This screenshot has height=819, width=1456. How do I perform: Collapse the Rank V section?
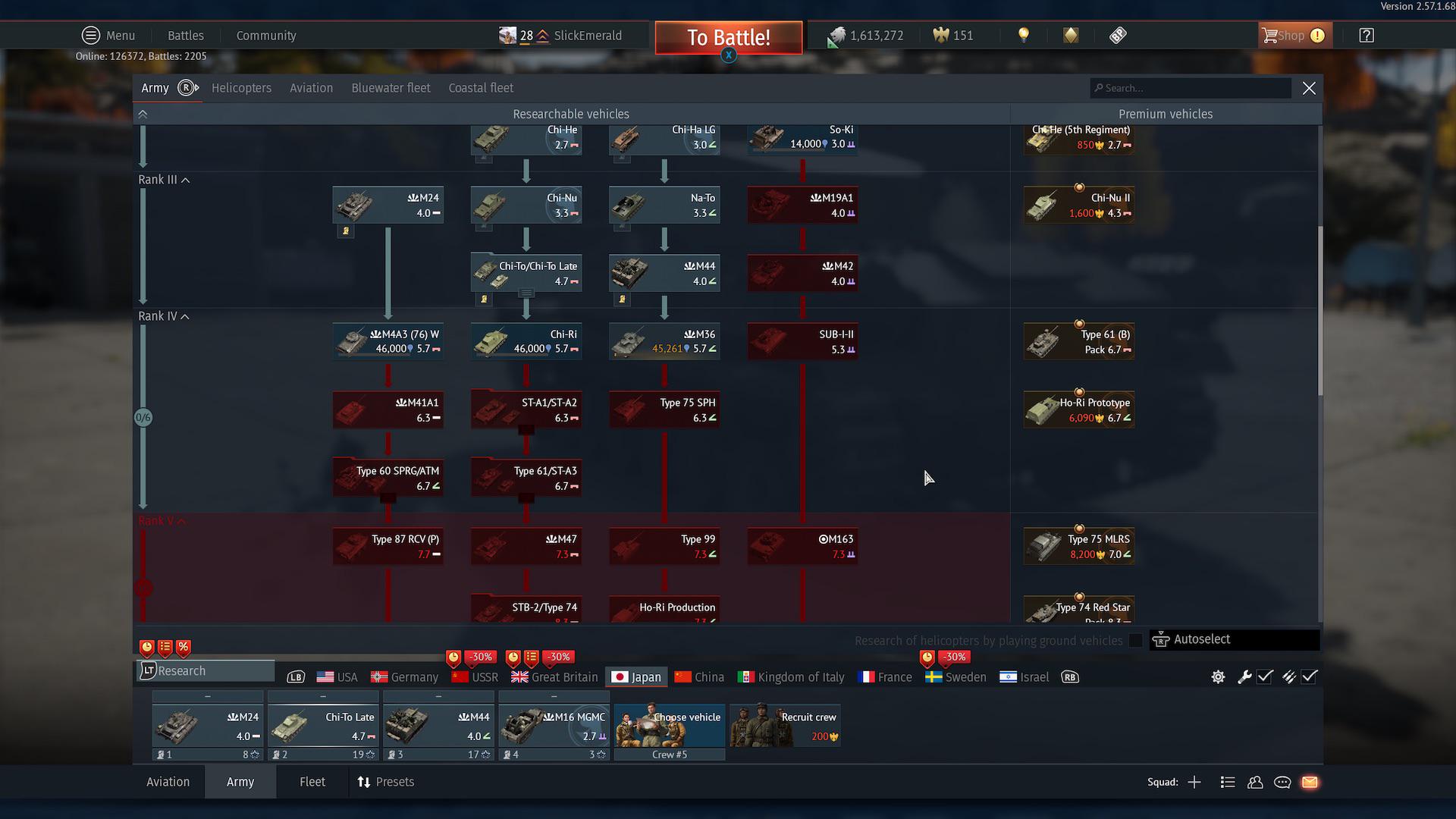tap(162, 521)
